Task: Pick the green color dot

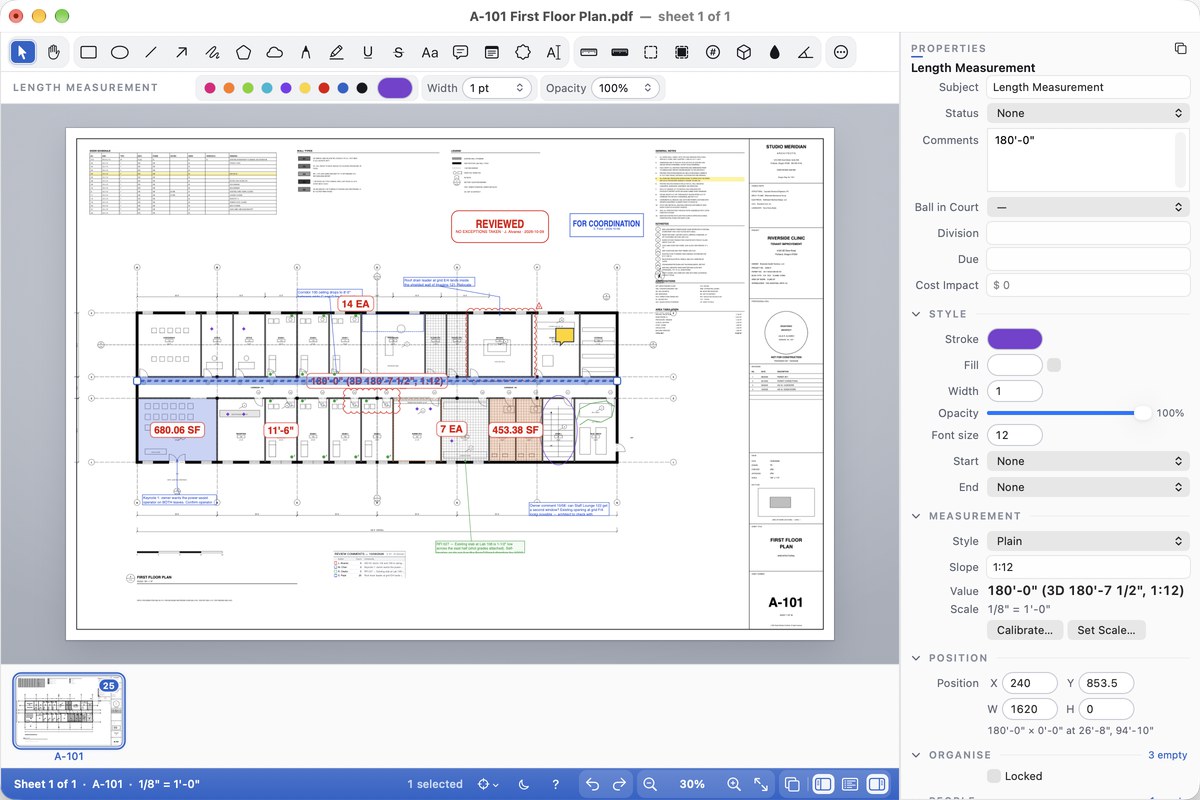Action: click(x=248, y=88)
